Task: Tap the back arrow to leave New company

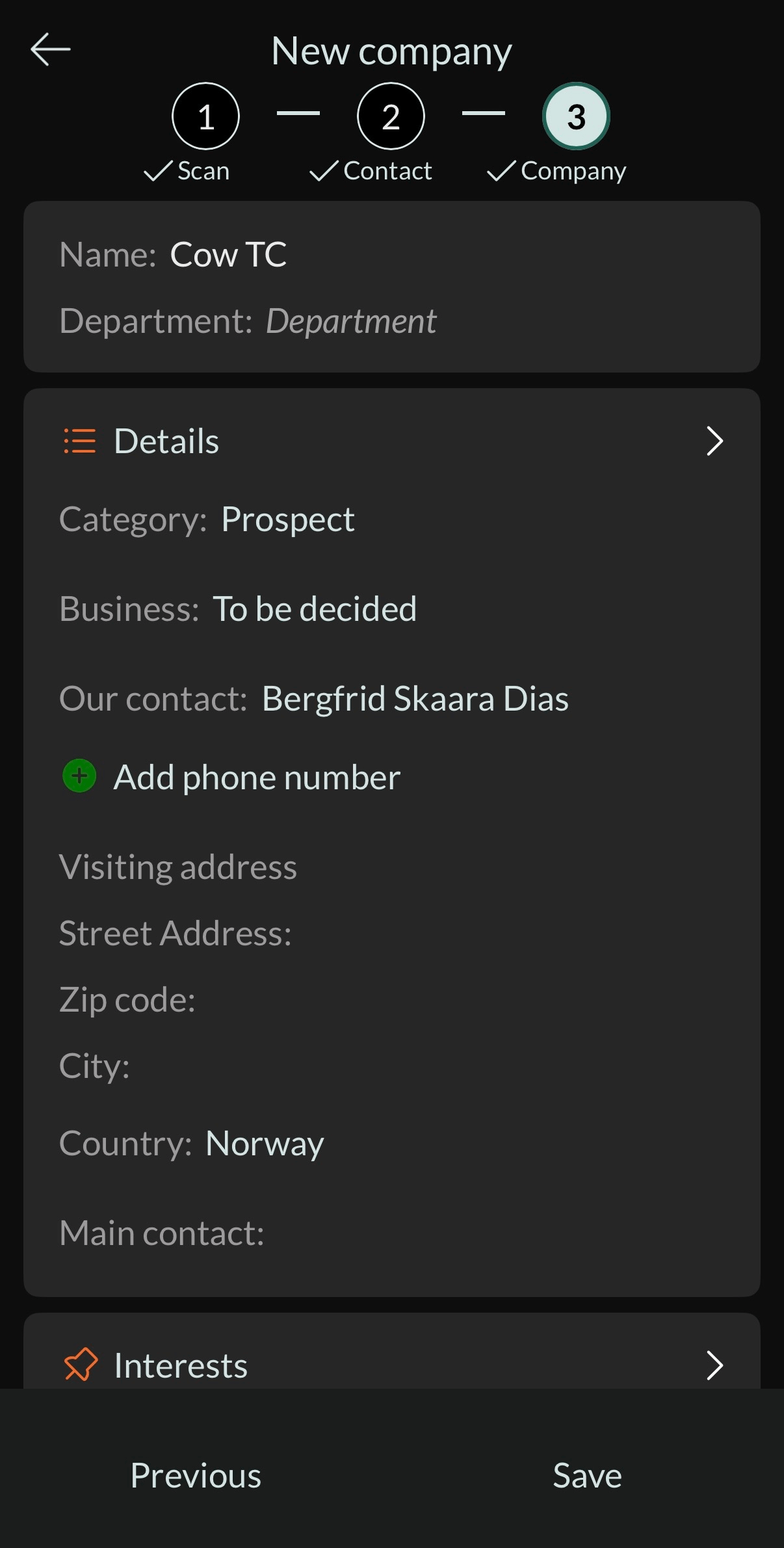Action: pos(51,49)
